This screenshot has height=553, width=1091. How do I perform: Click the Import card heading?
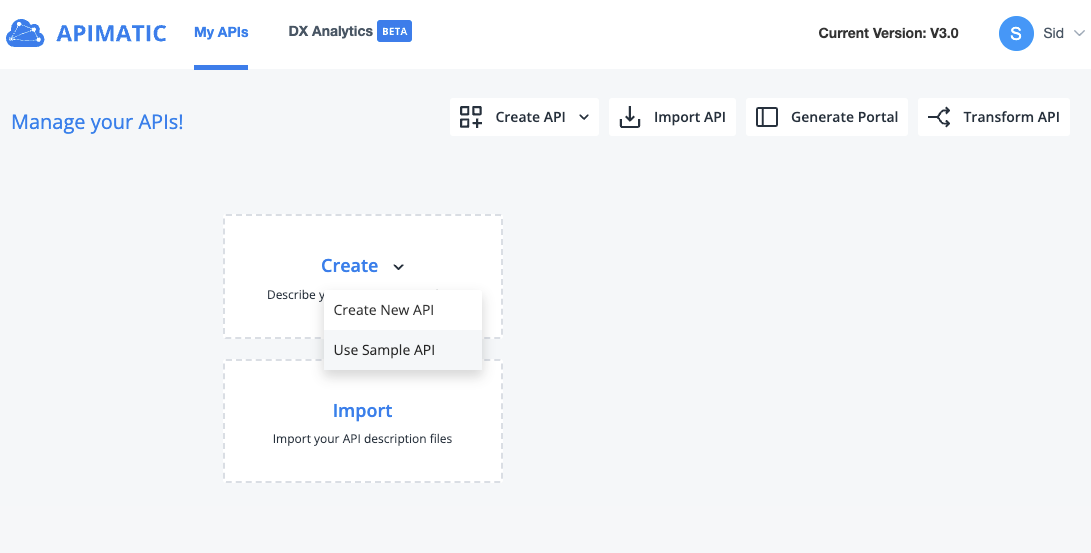[363, 410]
